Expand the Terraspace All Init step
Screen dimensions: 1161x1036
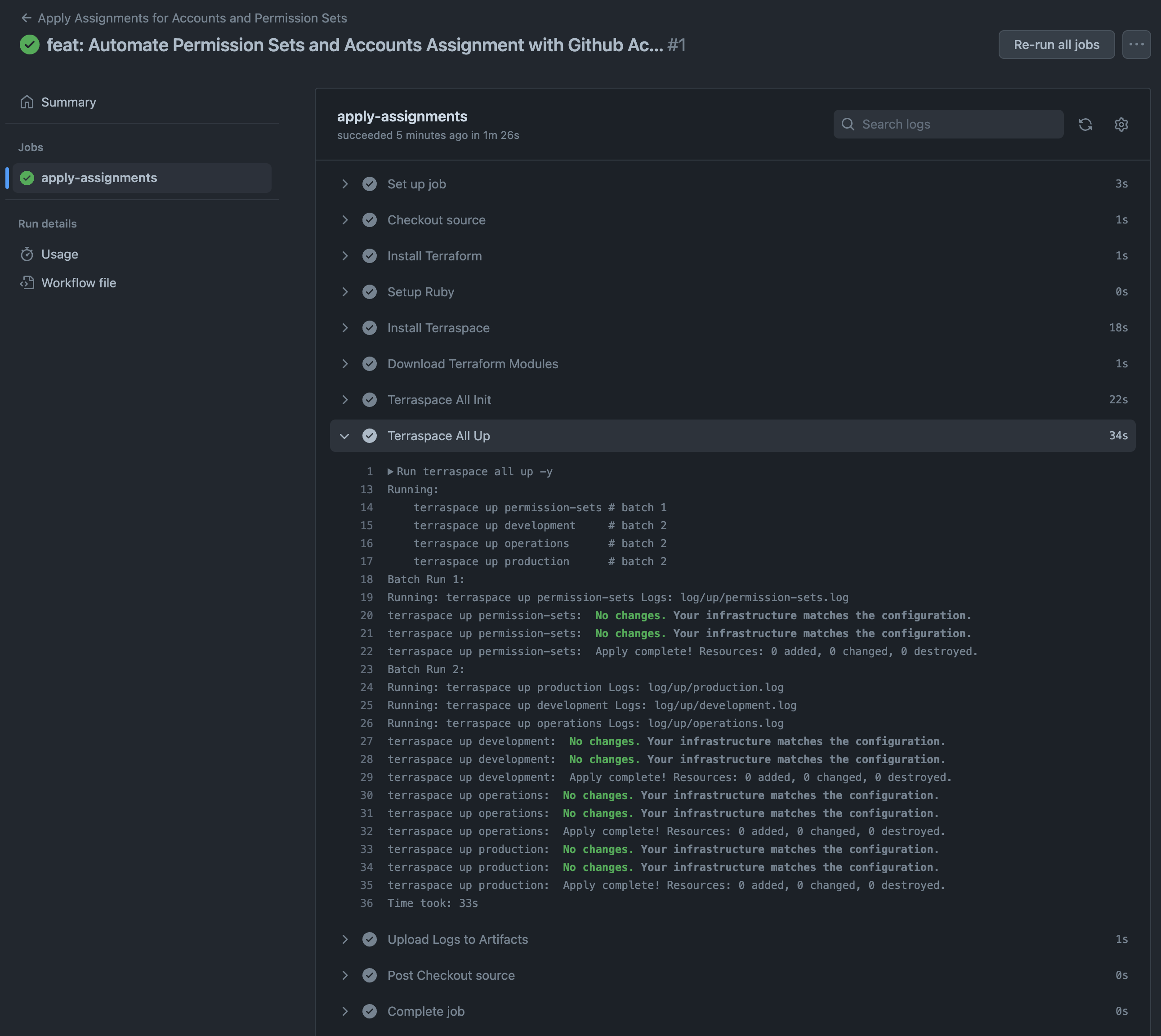344,400
